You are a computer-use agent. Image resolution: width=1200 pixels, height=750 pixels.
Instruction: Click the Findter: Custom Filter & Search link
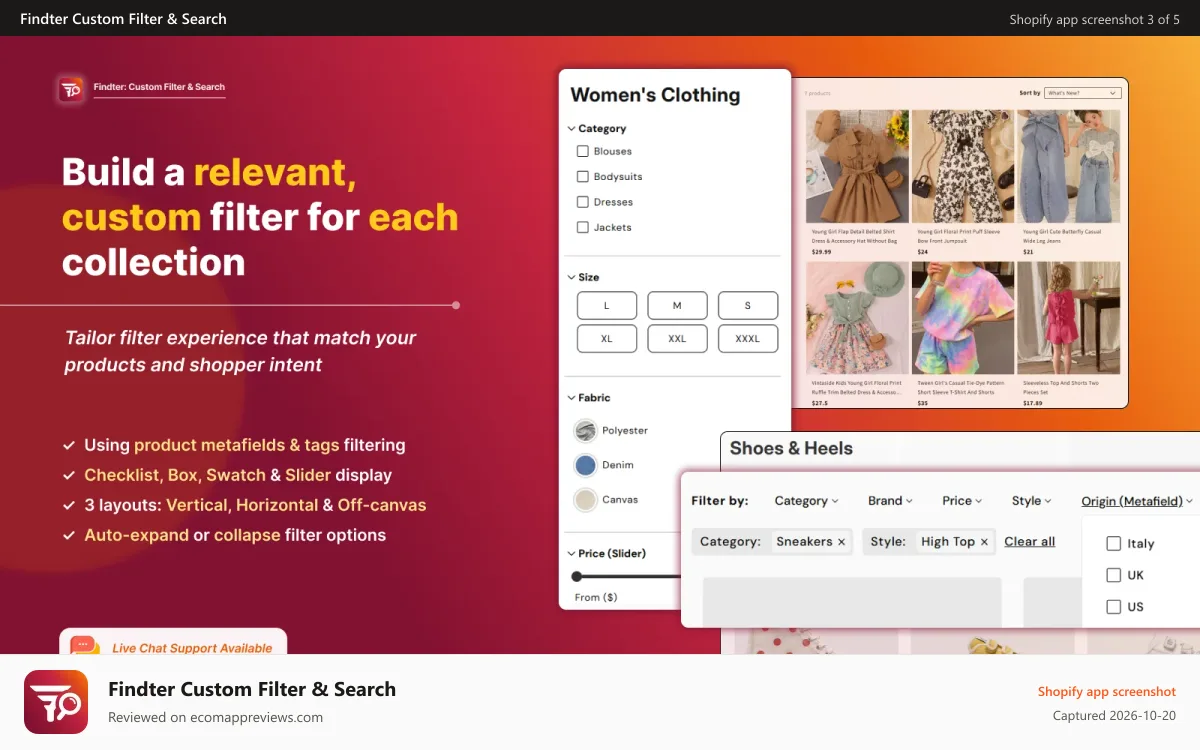click(x=159, y=87)
